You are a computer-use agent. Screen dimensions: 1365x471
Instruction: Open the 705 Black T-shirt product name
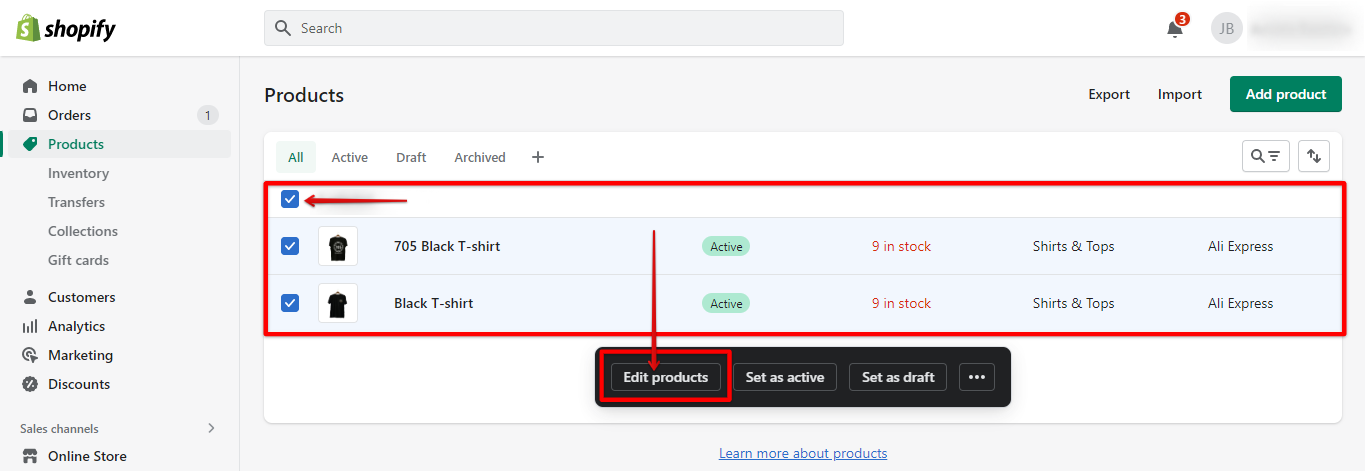(447, 246)
